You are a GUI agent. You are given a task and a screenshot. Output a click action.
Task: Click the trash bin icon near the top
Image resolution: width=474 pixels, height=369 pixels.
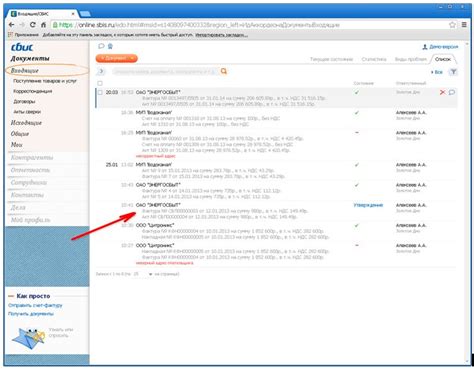click(x=110, y=46)
